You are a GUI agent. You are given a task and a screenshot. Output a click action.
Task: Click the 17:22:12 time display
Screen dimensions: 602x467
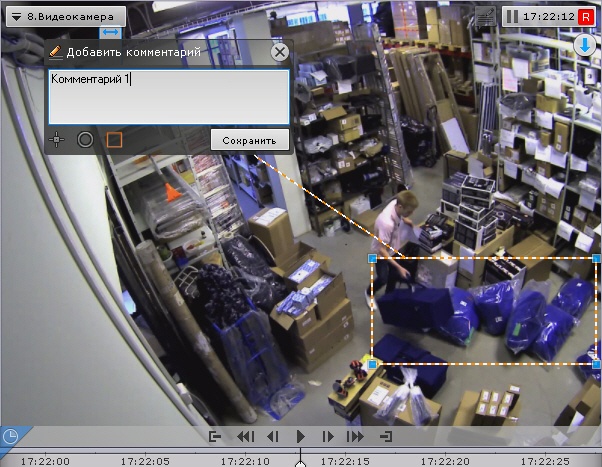coord(548,17)
